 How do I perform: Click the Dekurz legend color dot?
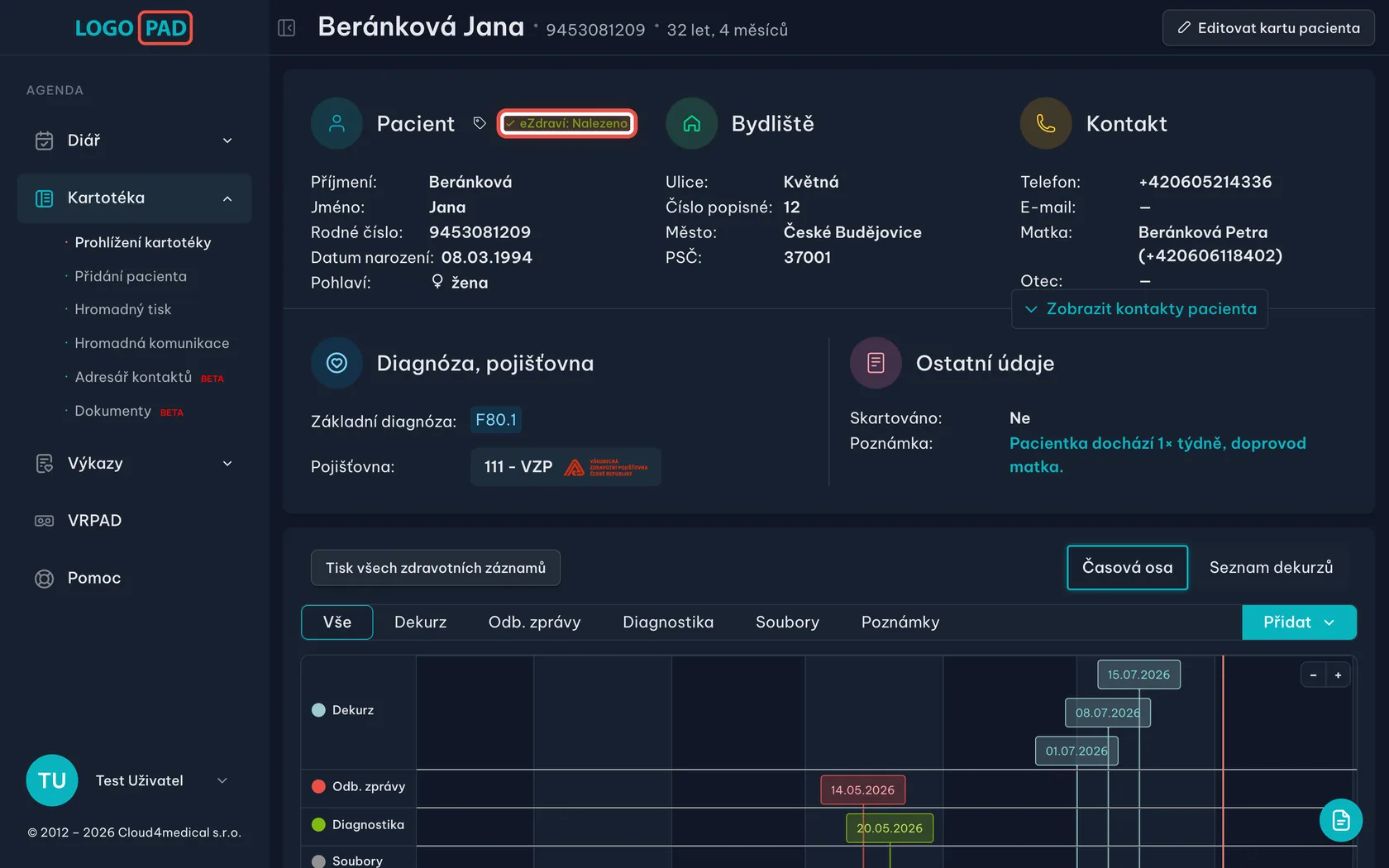[x=318, y=710]
